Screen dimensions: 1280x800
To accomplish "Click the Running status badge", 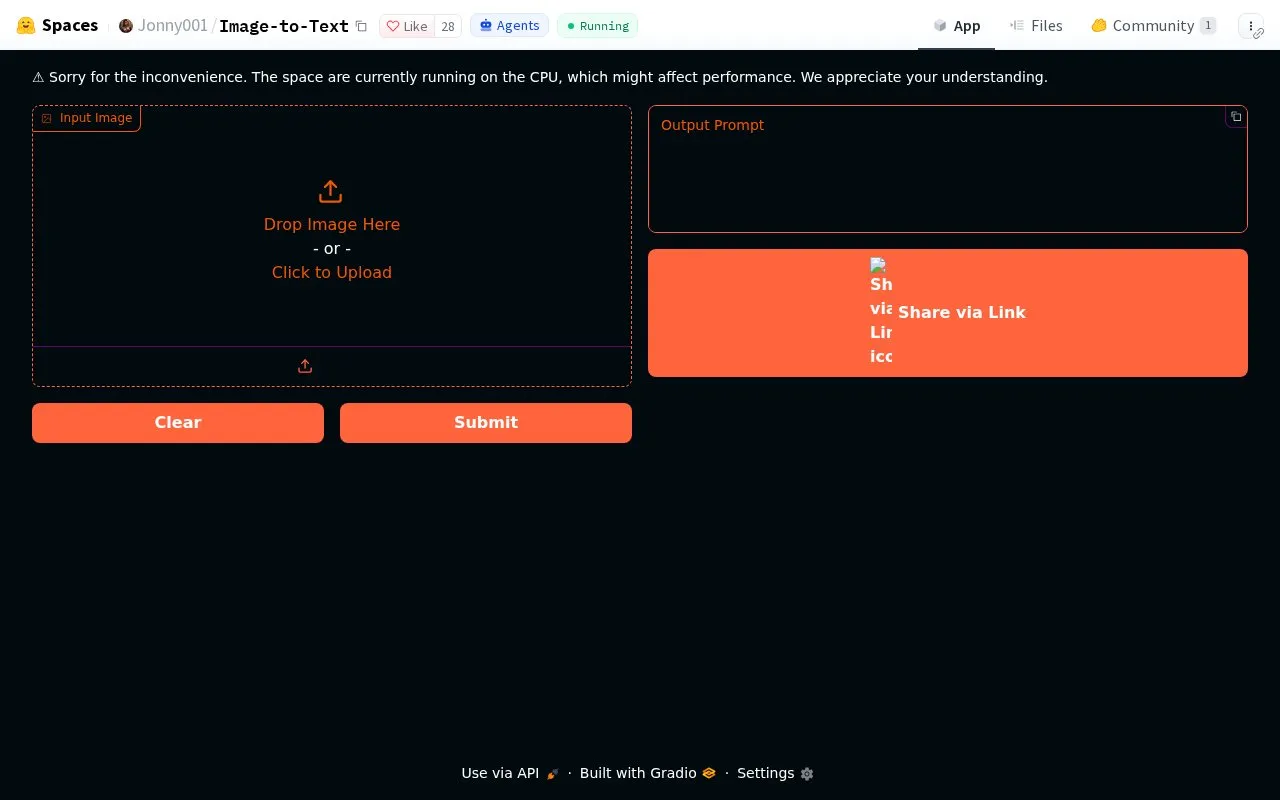I will pos(597,26).
